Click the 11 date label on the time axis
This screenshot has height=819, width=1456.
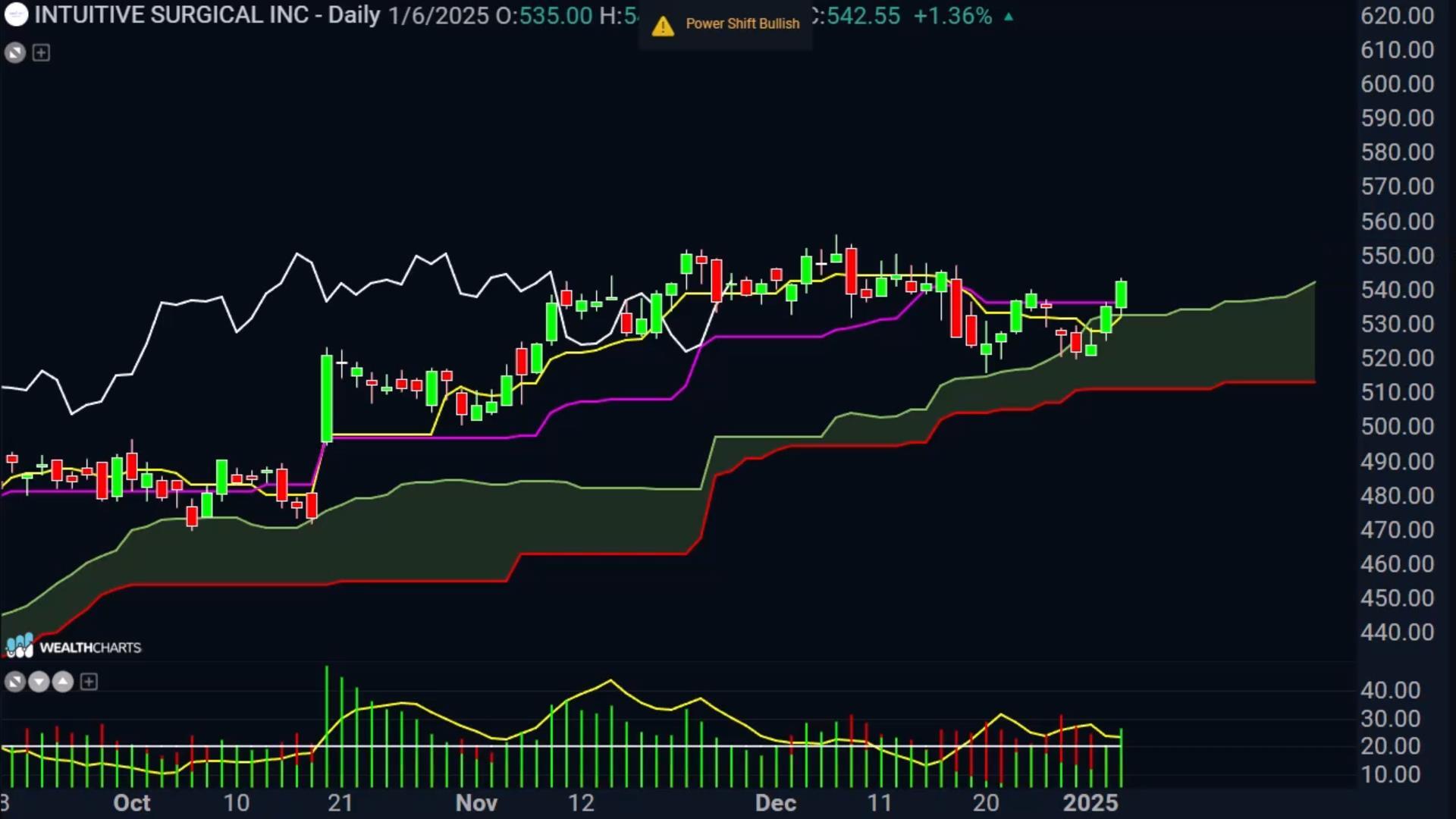click(879, 802)
